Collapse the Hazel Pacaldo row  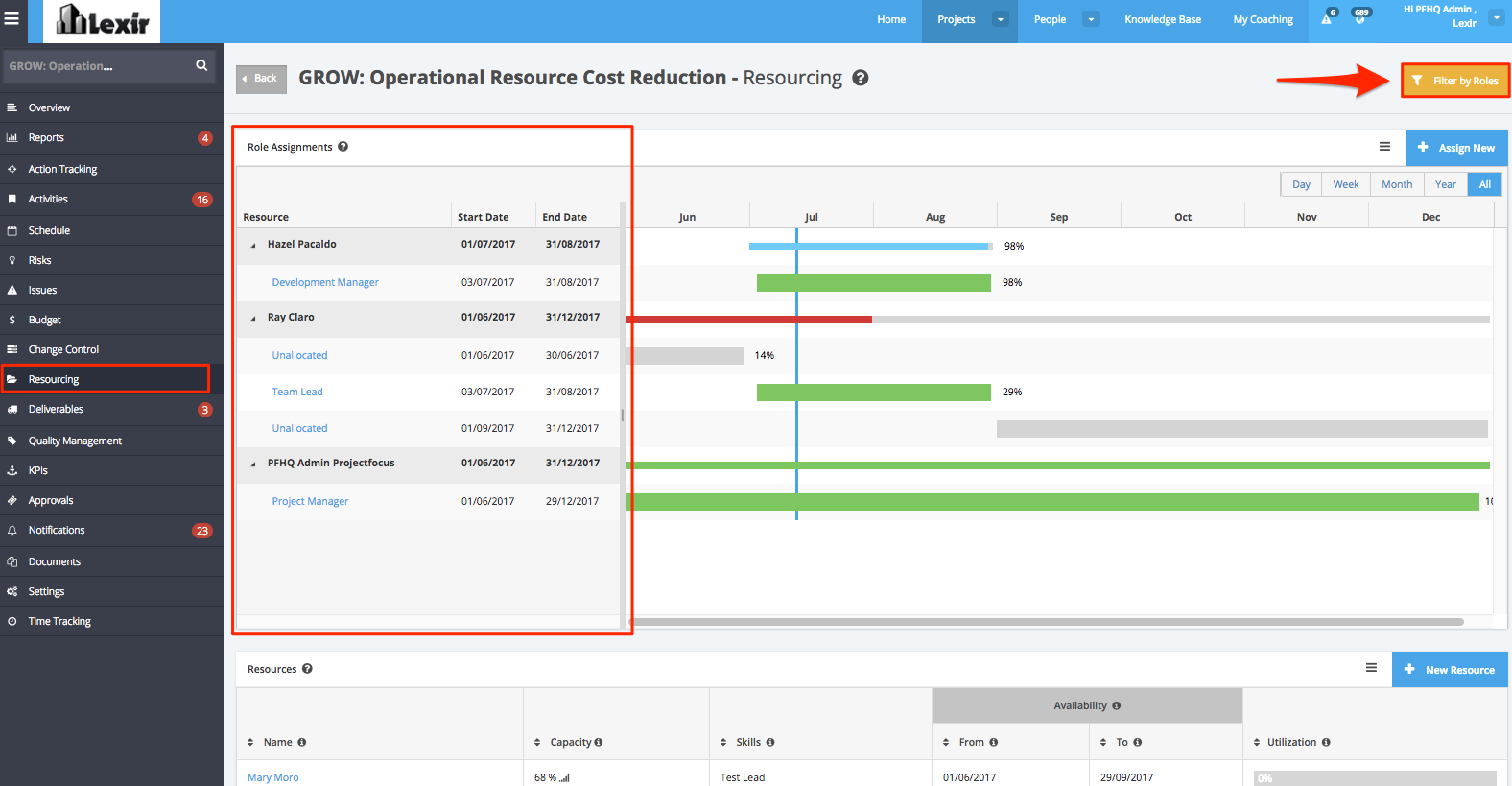coord(253,245)
